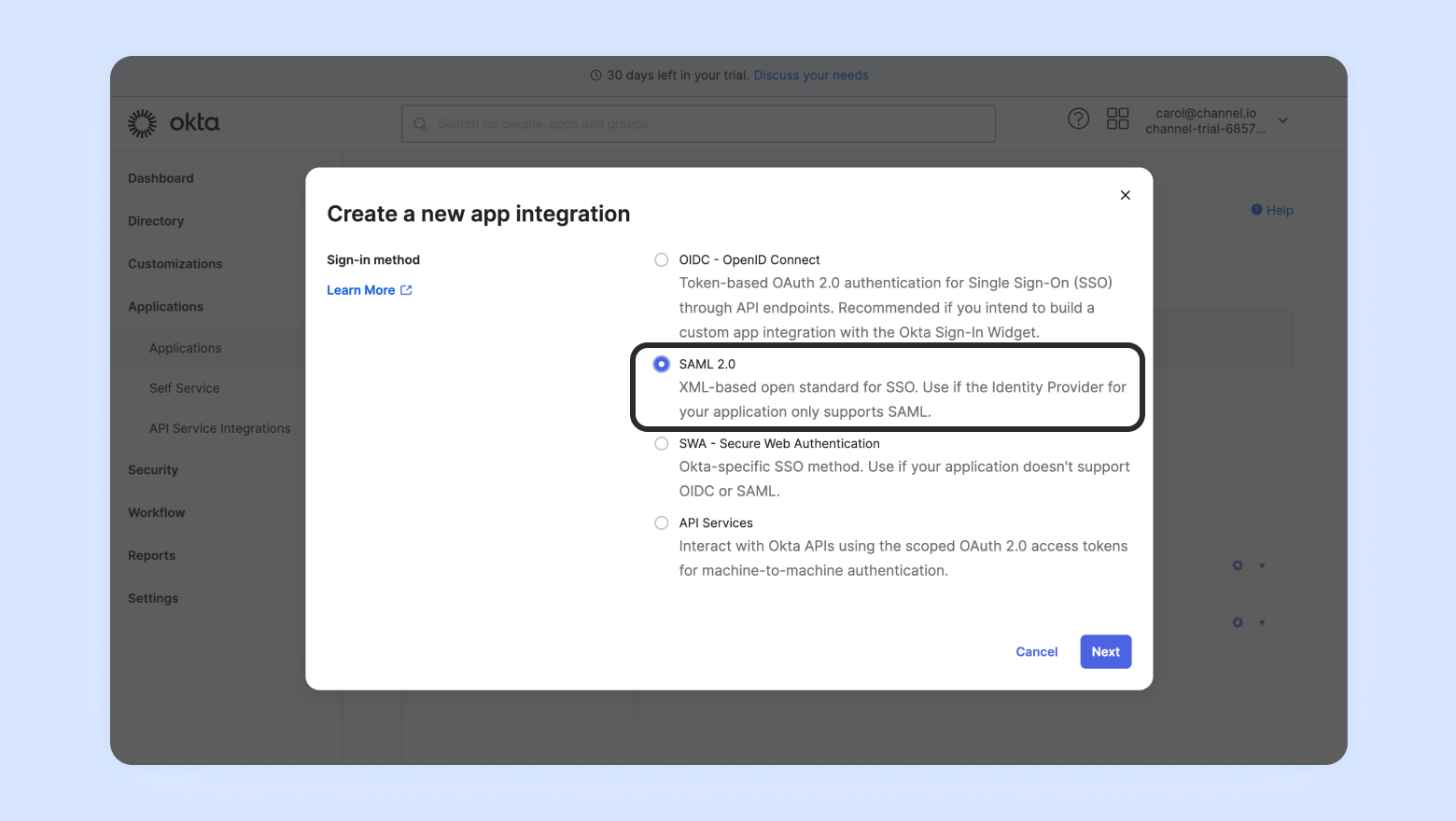Open the apps grid icon
The width and height of the screenshot is (1456, 821).
1117,118
